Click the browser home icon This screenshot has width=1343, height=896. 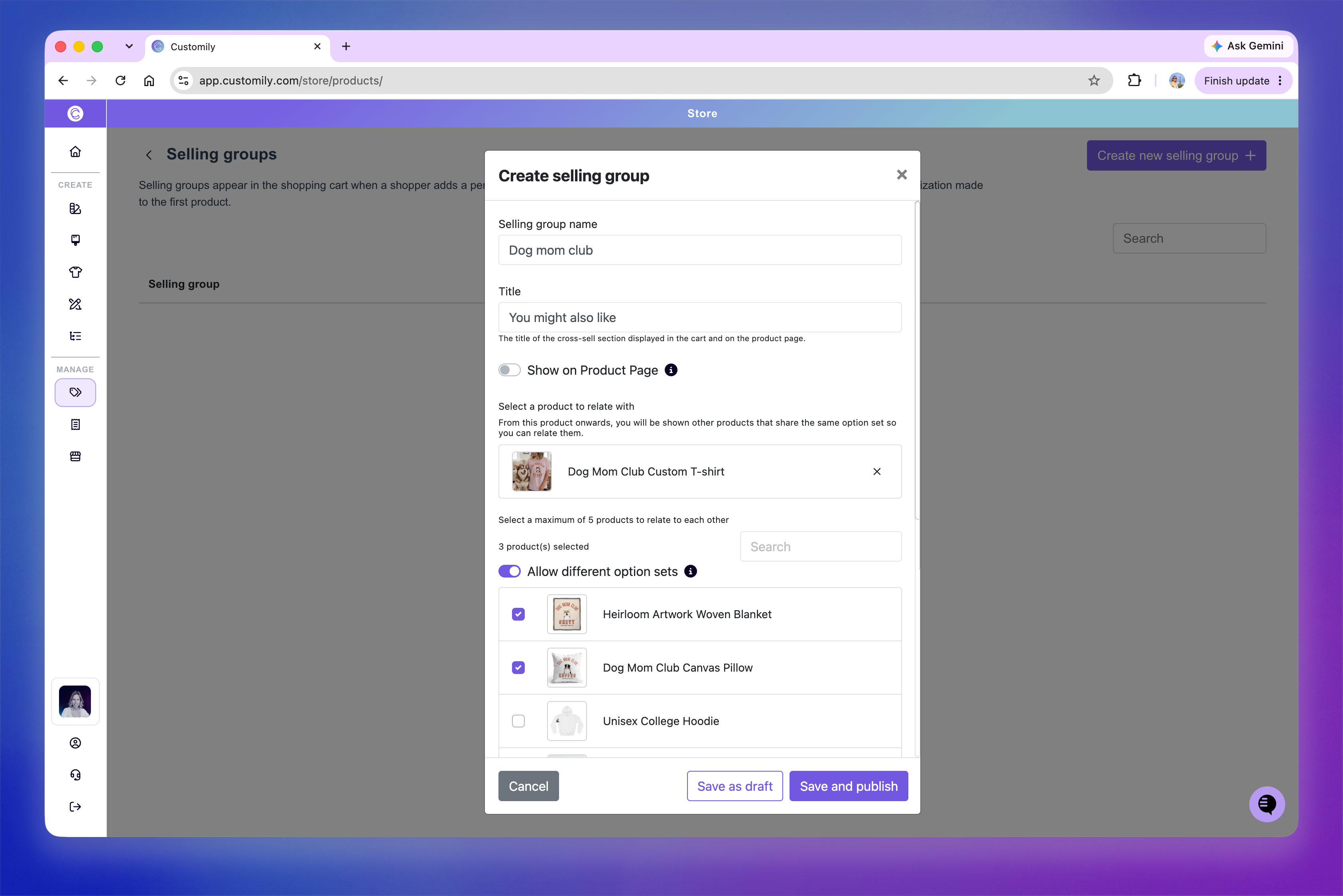(x=149, y=81)
